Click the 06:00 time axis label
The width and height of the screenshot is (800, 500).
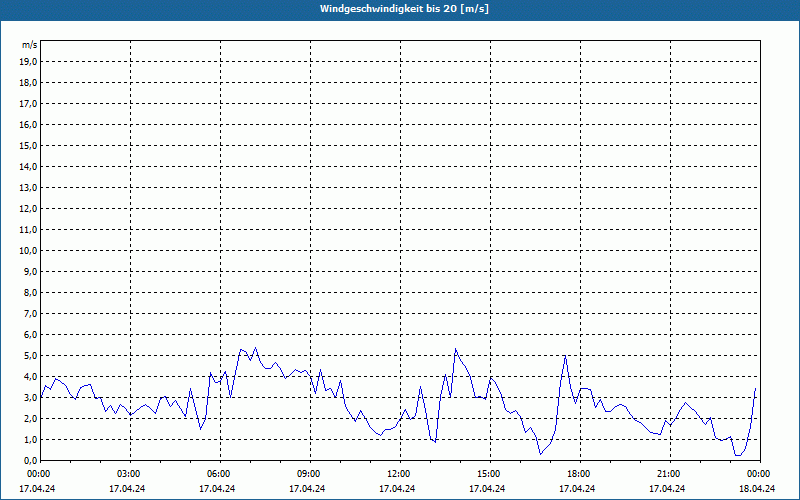[x=219, y=474]
